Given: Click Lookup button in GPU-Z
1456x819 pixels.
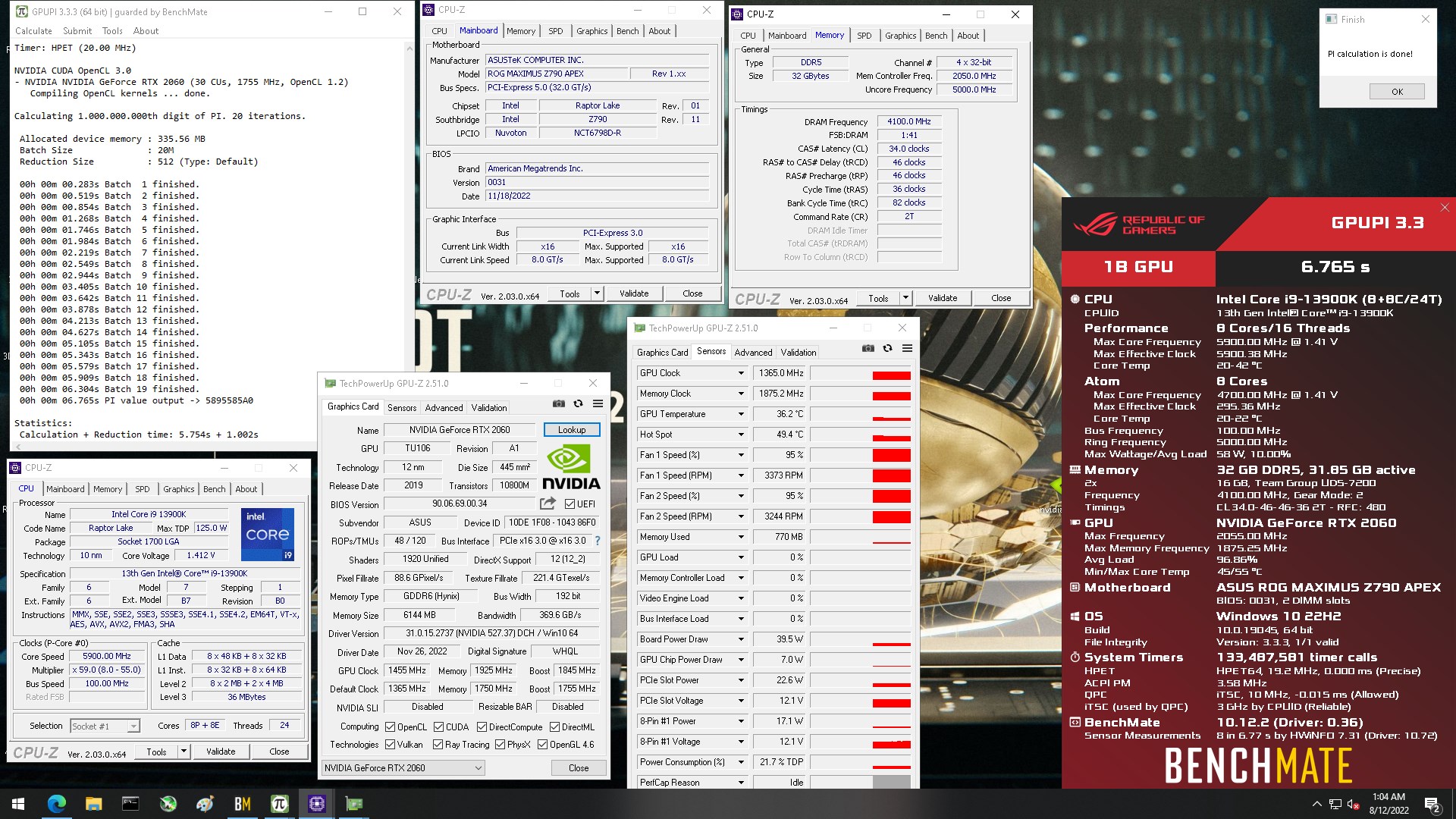Looking at the screenshot, I should pyautogui.click(x=572, y=429).
